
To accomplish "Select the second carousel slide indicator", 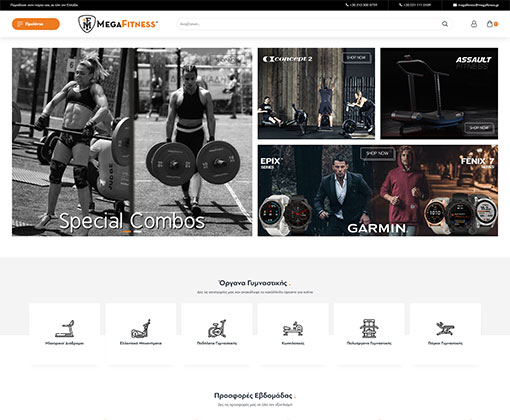I will tap(137, 231).
